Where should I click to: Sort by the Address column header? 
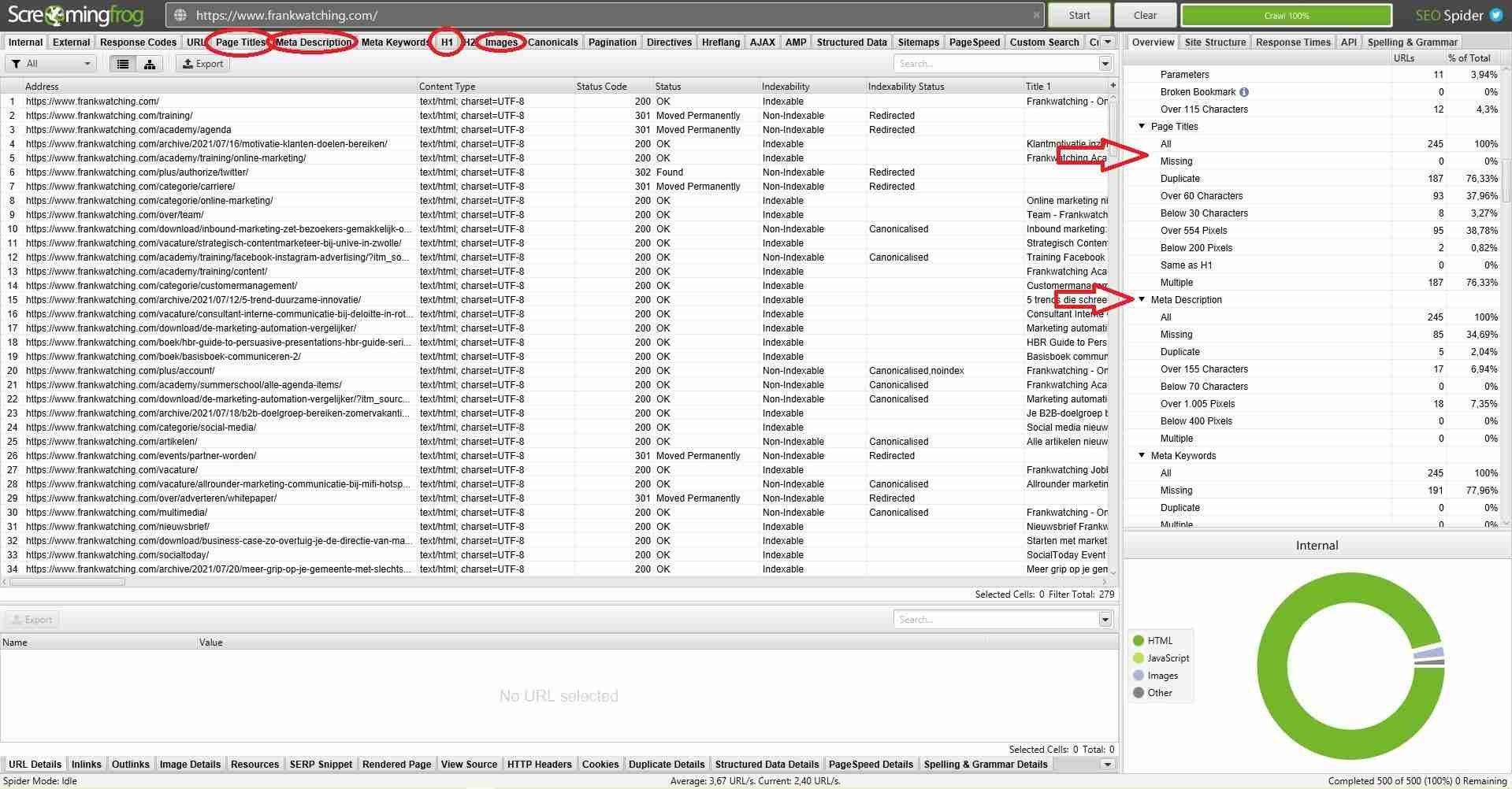[x=219, y=87]
